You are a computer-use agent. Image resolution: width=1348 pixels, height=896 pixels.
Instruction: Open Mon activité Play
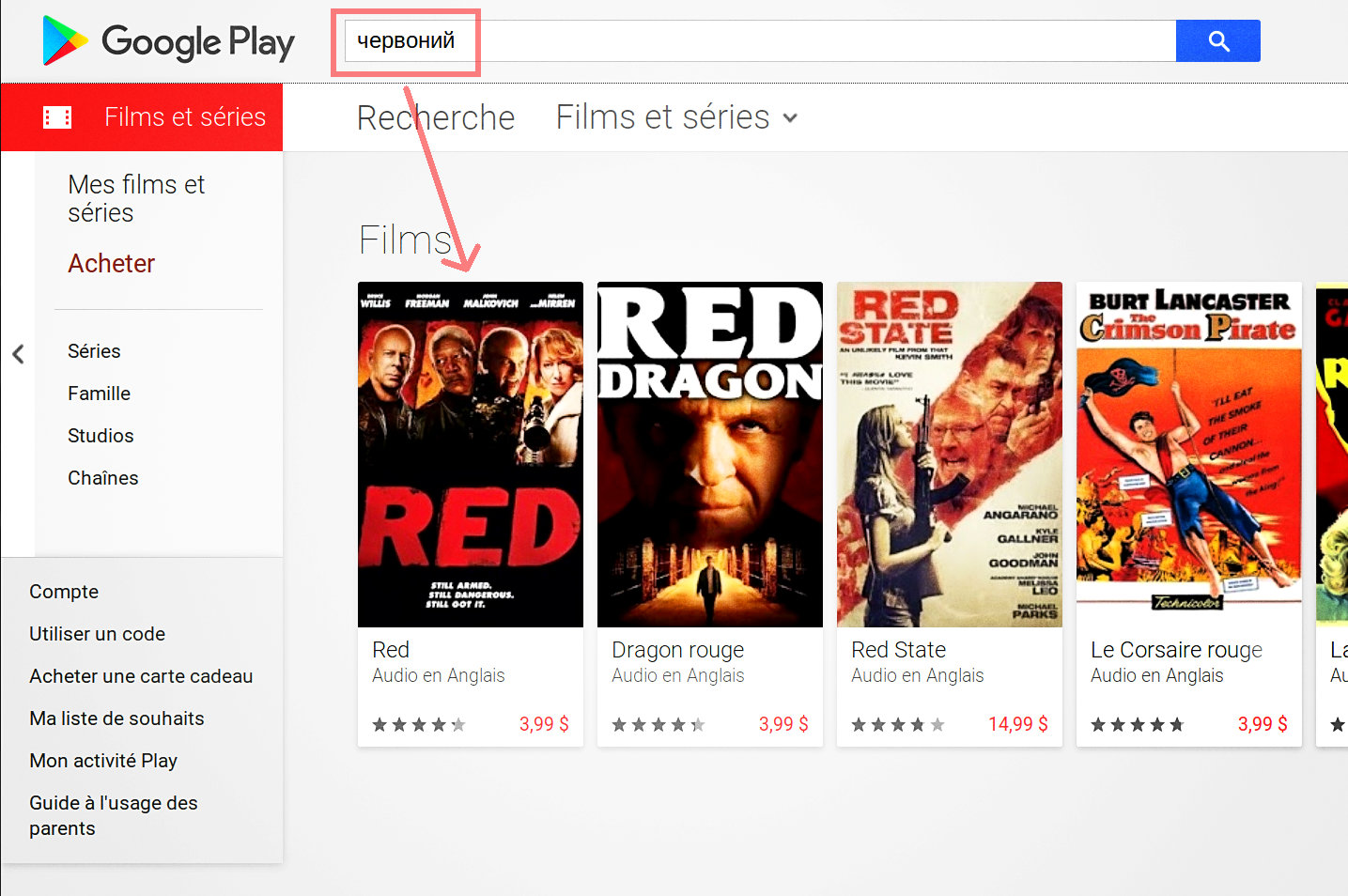pyautogui.click(x=103, y=761)
